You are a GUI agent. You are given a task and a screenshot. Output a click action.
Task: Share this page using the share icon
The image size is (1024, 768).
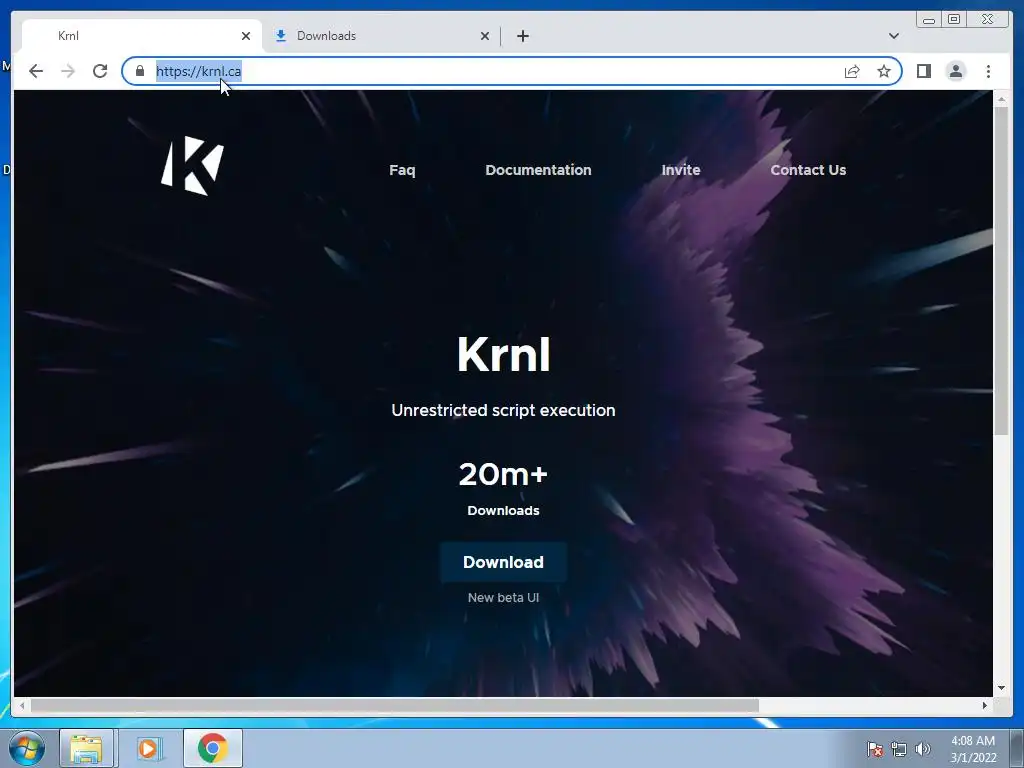[852, 71]
